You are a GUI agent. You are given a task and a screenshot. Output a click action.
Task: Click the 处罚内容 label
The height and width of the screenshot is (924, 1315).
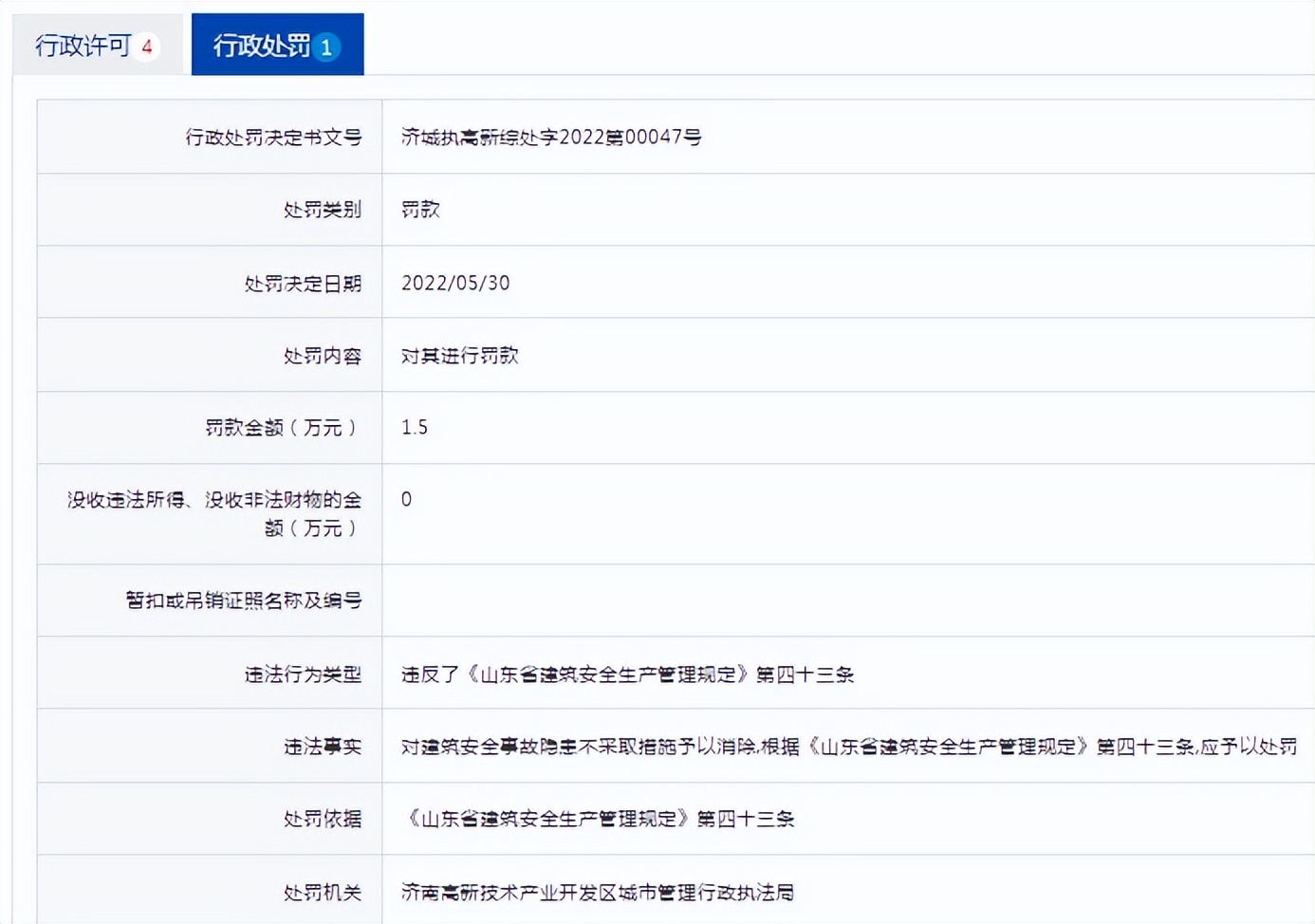coord(323,356)
